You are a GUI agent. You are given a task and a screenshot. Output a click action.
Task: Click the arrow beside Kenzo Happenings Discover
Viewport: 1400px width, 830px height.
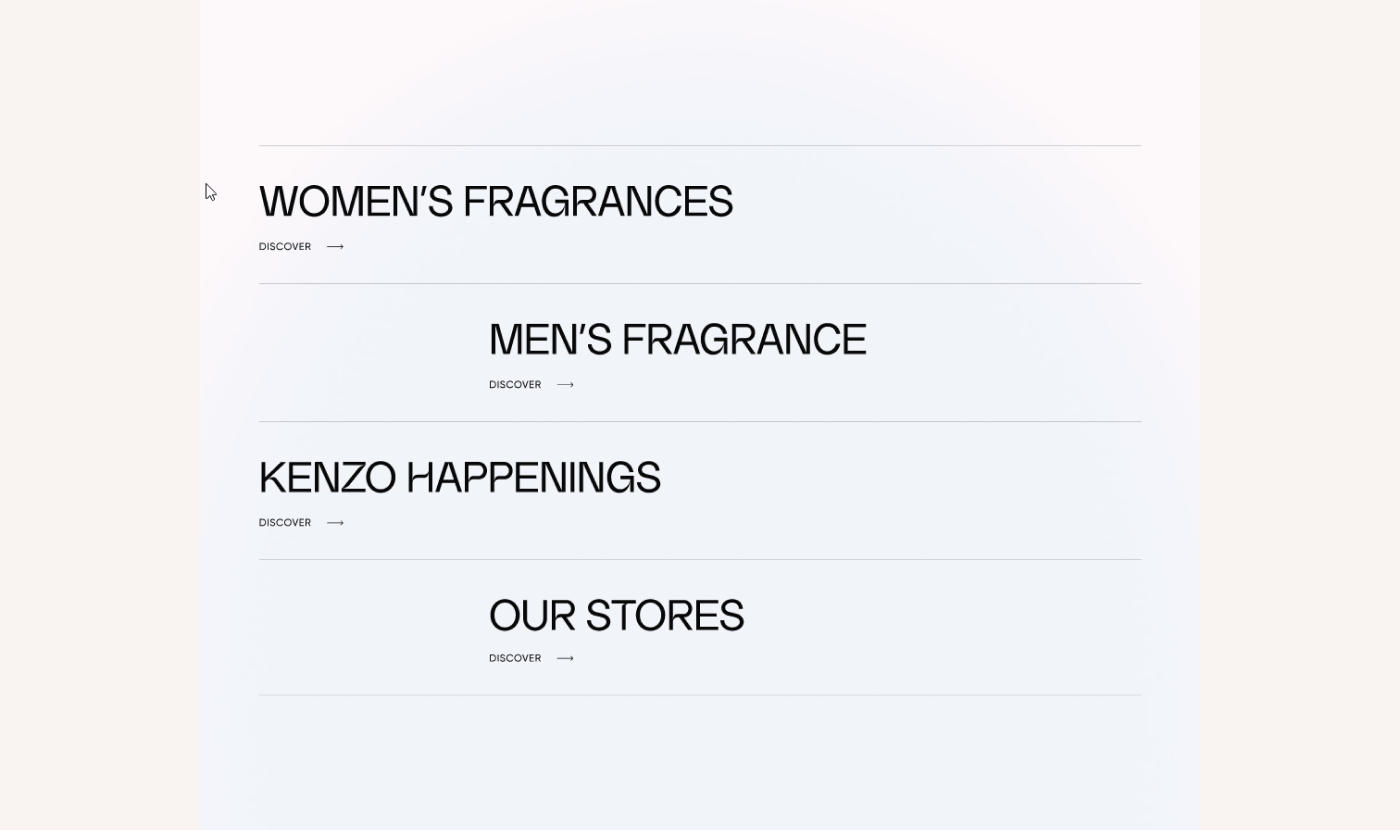click(335, 523)
